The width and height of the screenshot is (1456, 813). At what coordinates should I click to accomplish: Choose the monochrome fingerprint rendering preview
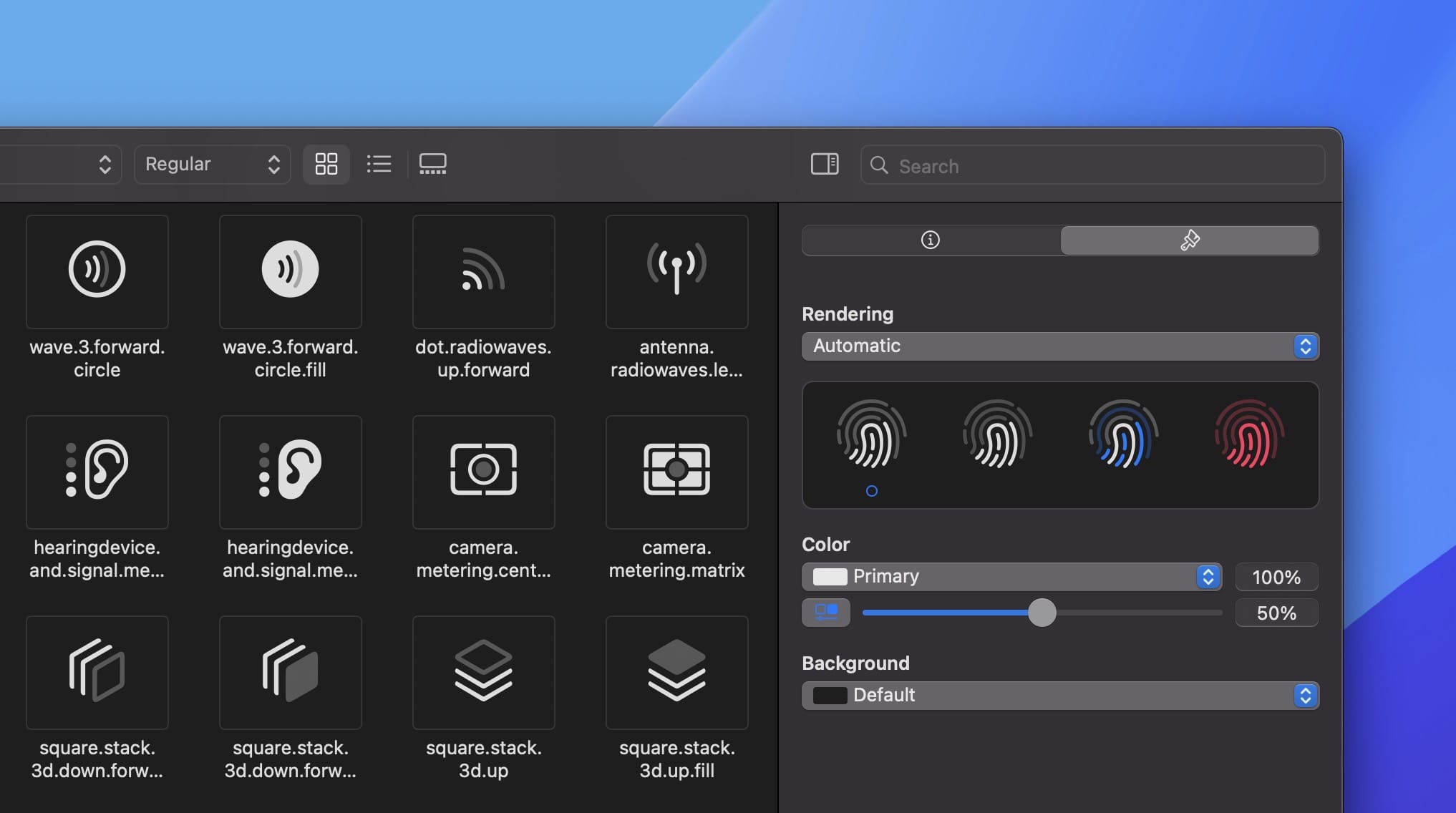(x=871, y=434)
